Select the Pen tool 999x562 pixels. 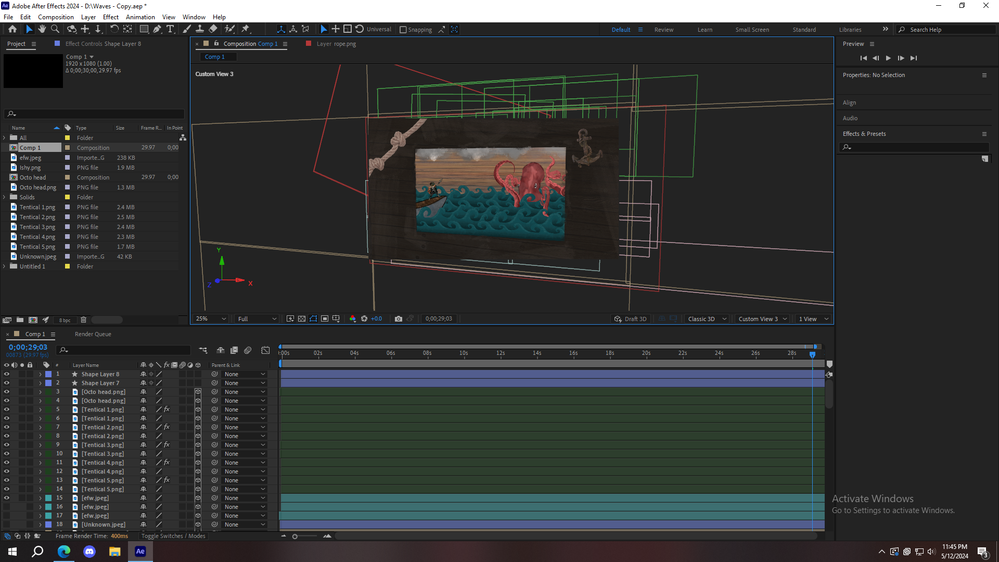tap(157, 29)
